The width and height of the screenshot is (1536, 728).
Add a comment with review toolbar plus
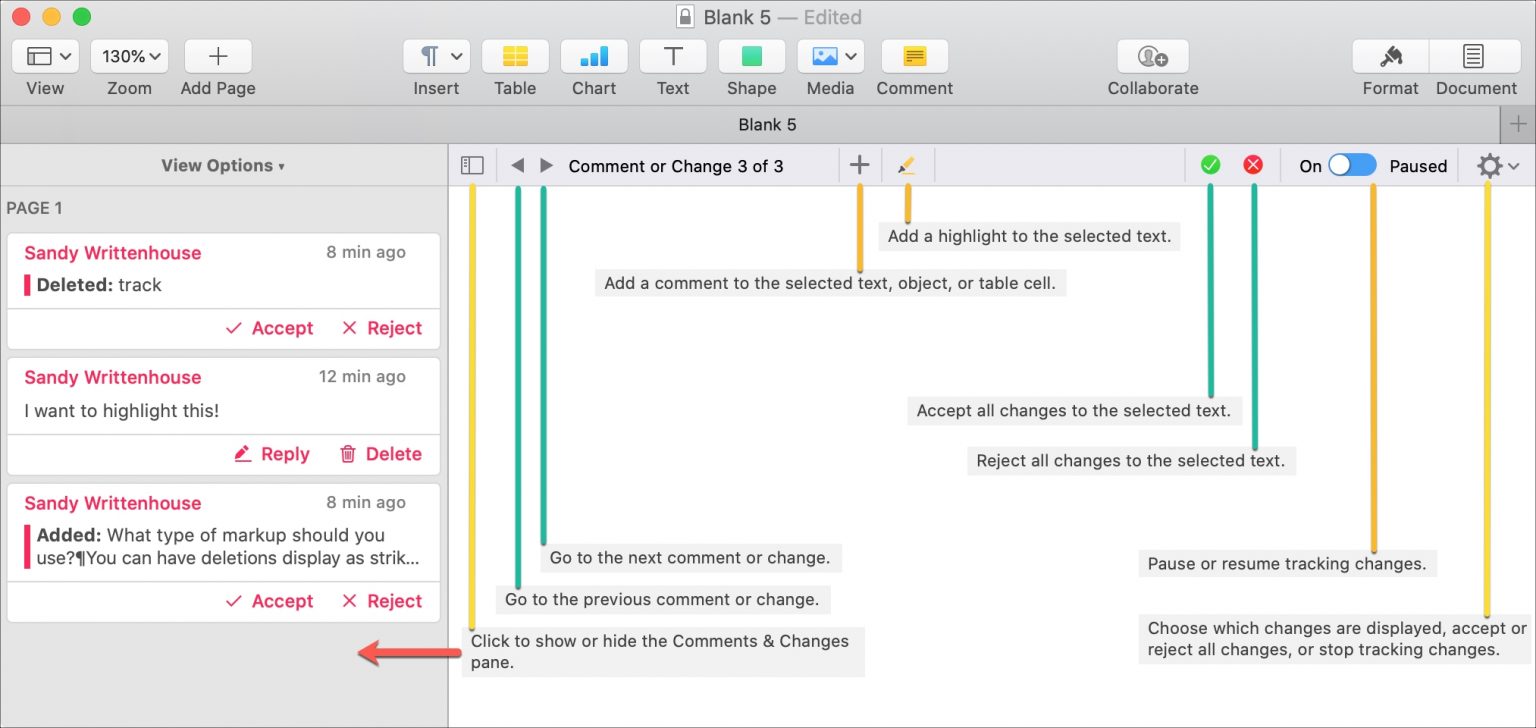(x=859, y=166)
